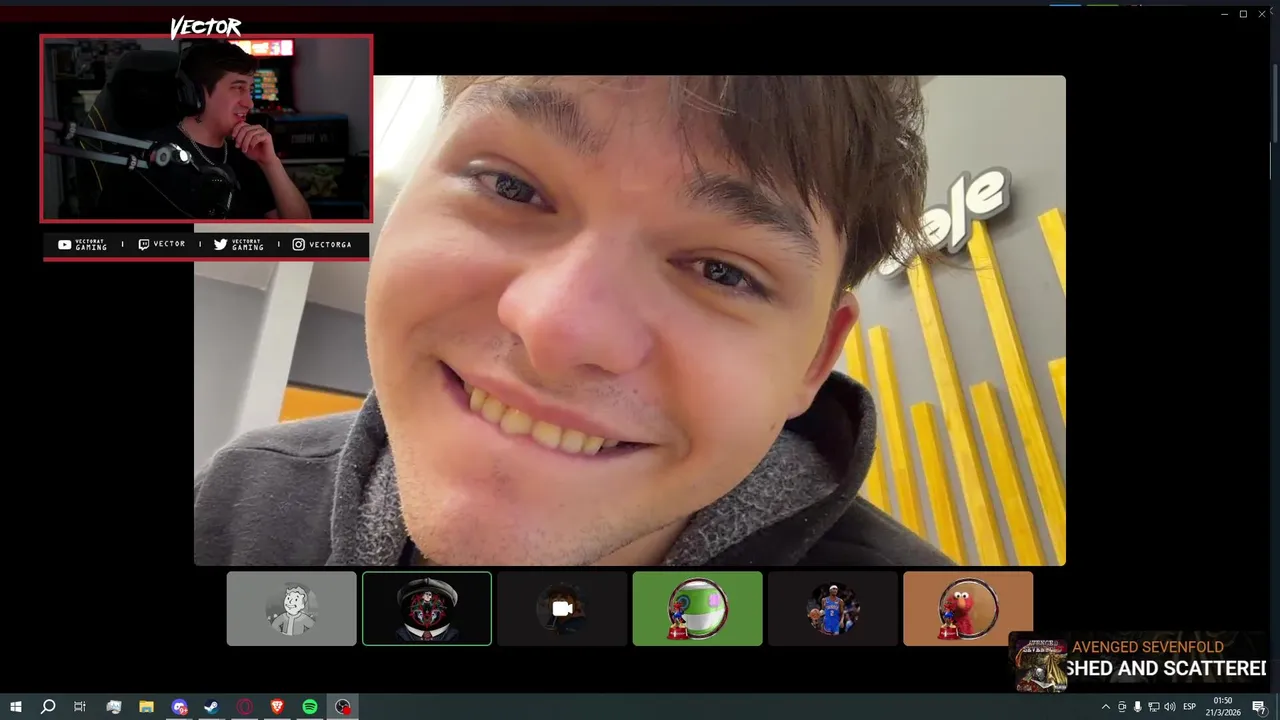Image resolution: width=1280 pixels, height=720 pixels.
Task: Click the large focused video of smiling person
Action: [x=630, y=320]
